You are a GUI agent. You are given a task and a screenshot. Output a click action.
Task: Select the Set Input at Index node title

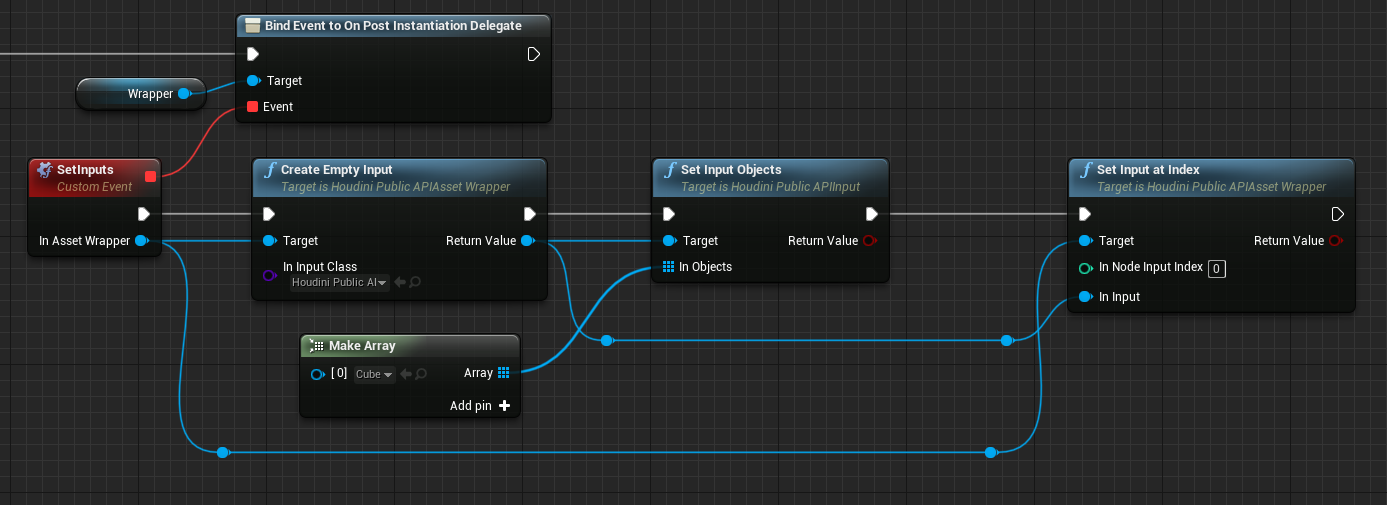click(1148, 170)
